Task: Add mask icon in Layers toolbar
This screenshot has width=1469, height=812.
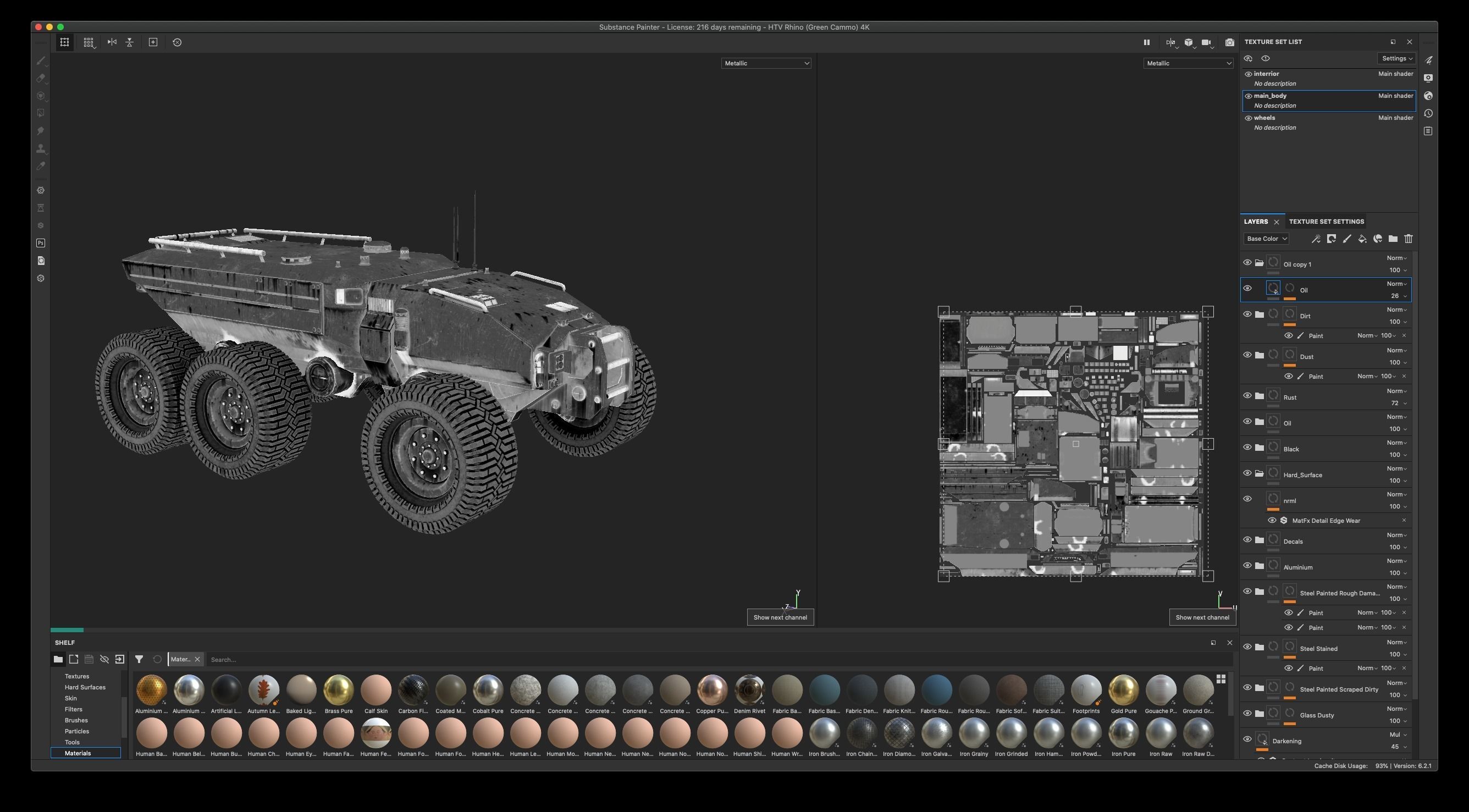Action: tap(1331, 239)
